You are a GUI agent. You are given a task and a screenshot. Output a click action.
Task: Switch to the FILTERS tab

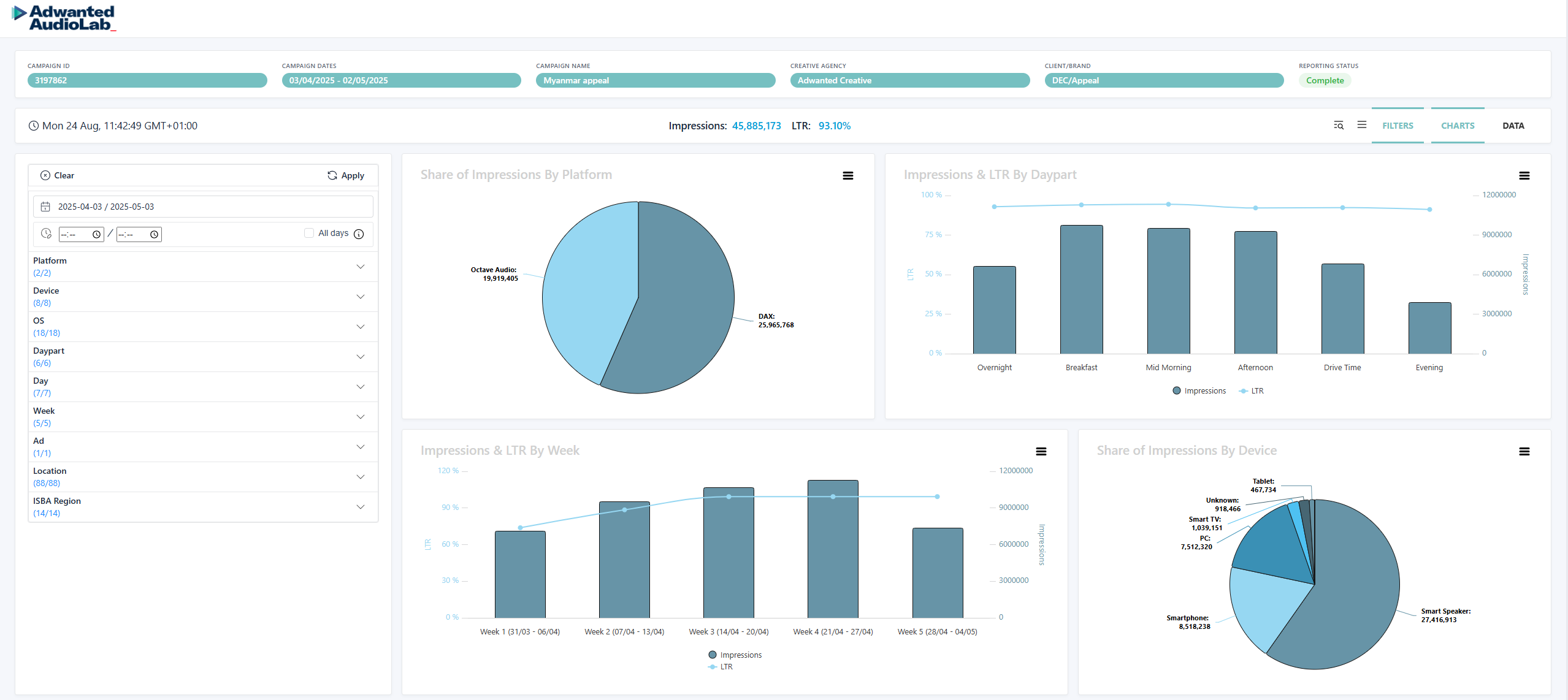click(x=1398, y=126)
